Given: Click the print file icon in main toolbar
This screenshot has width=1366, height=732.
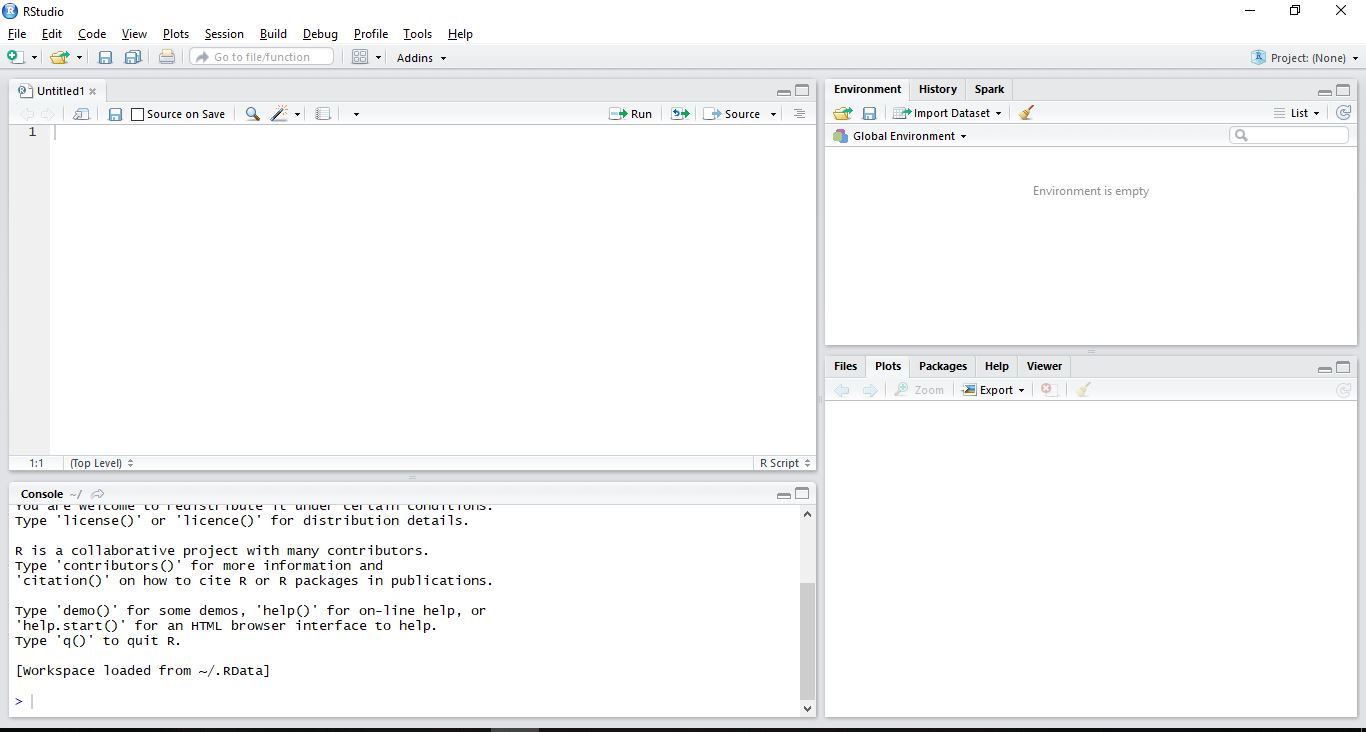Looking at the screenshot, I should pyautogui.click(x=167, y=58).
